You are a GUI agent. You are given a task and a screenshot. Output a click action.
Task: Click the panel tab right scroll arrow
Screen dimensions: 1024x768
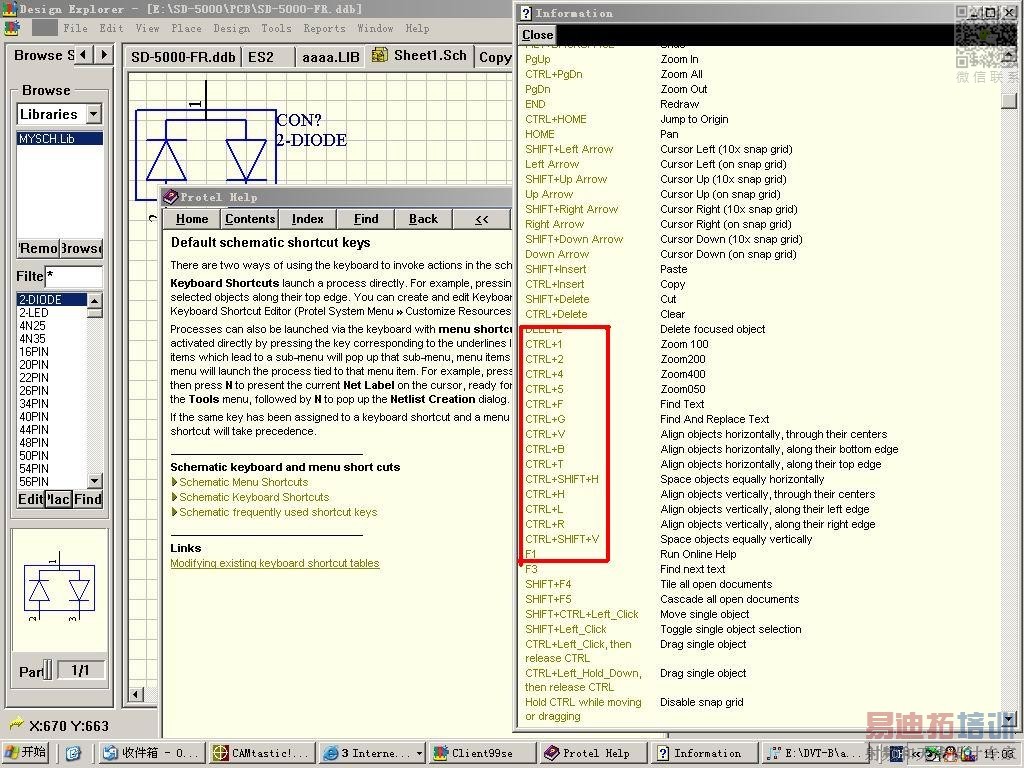[x=104, y=55]
